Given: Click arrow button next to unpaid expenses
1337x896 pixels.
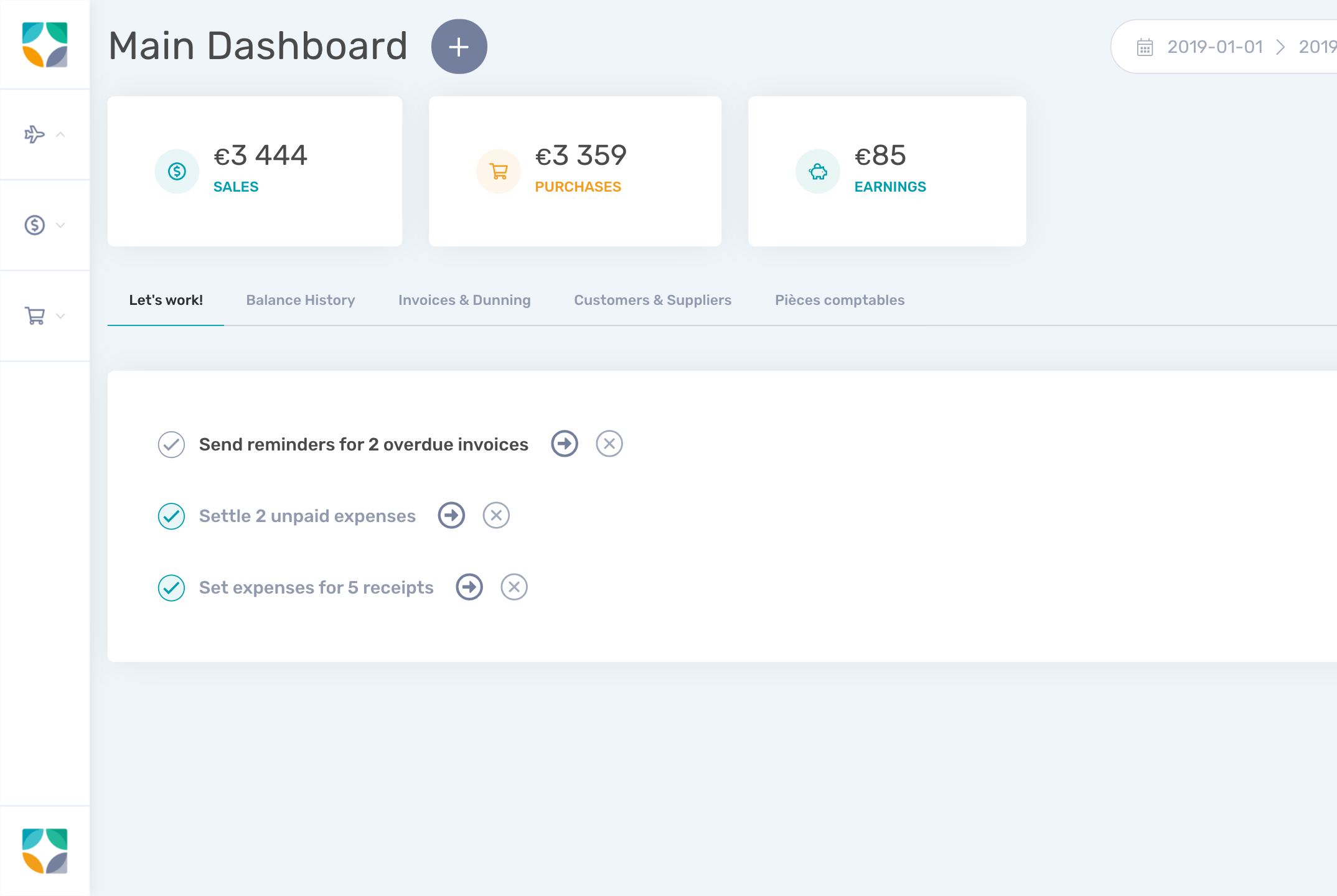Looking at the screenshot, I should [x=451, y=515].
